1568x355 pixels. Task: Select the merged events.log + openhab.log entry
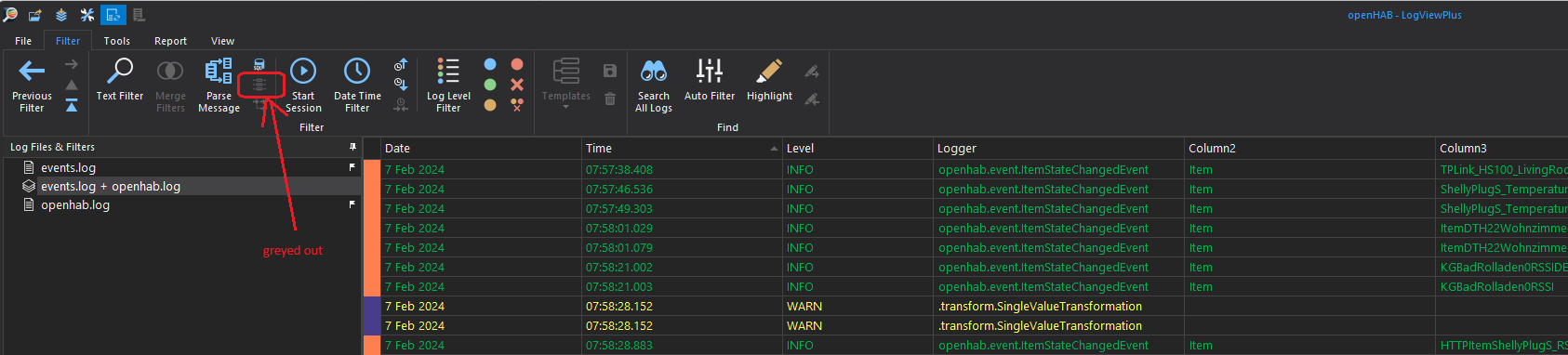[x=111, y=186]
